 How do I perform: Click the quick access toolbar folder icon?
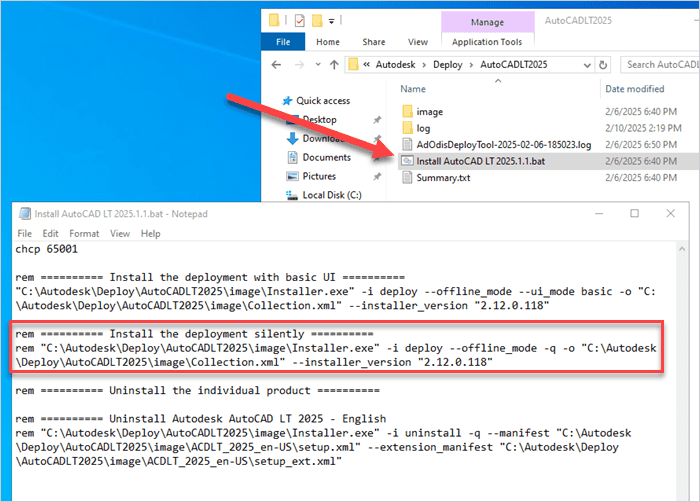point(274,20)
